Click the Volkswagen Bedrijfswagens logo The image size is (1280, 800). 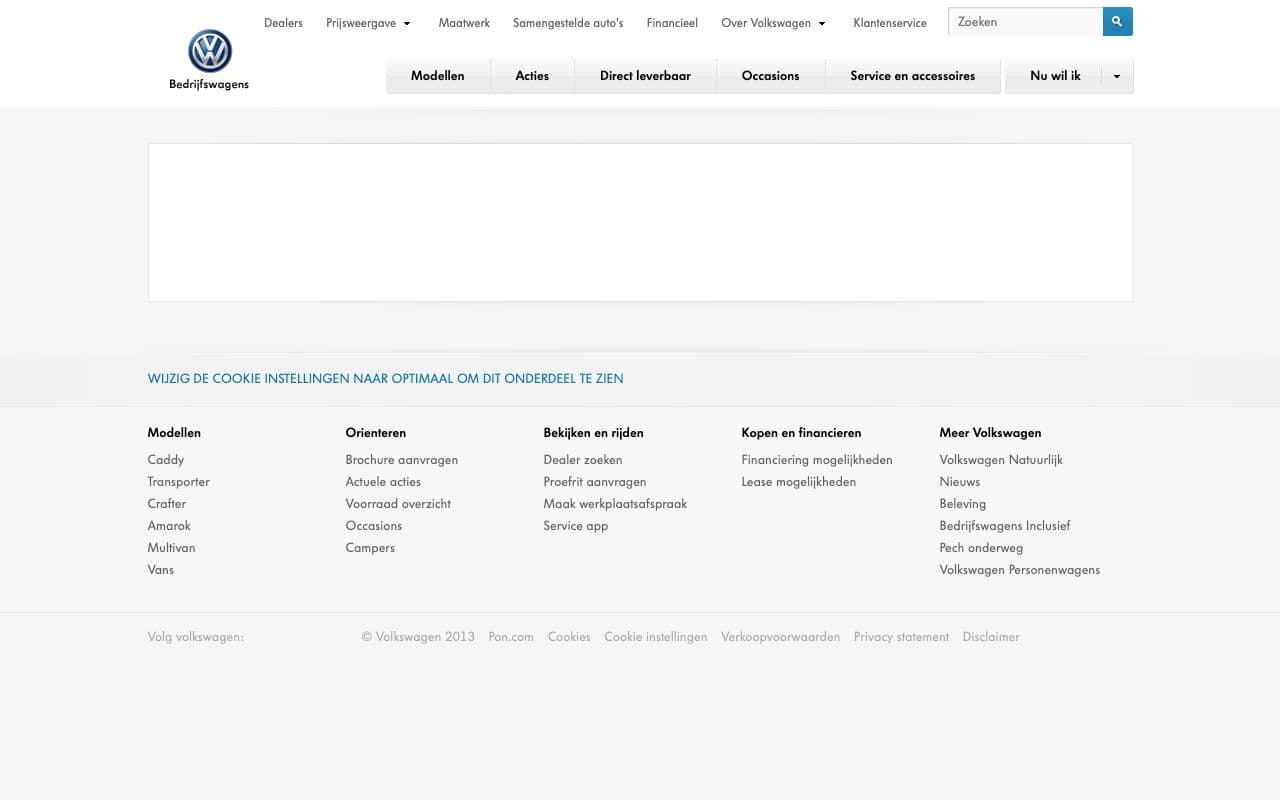pyautogui.click(x=209, y=60)
